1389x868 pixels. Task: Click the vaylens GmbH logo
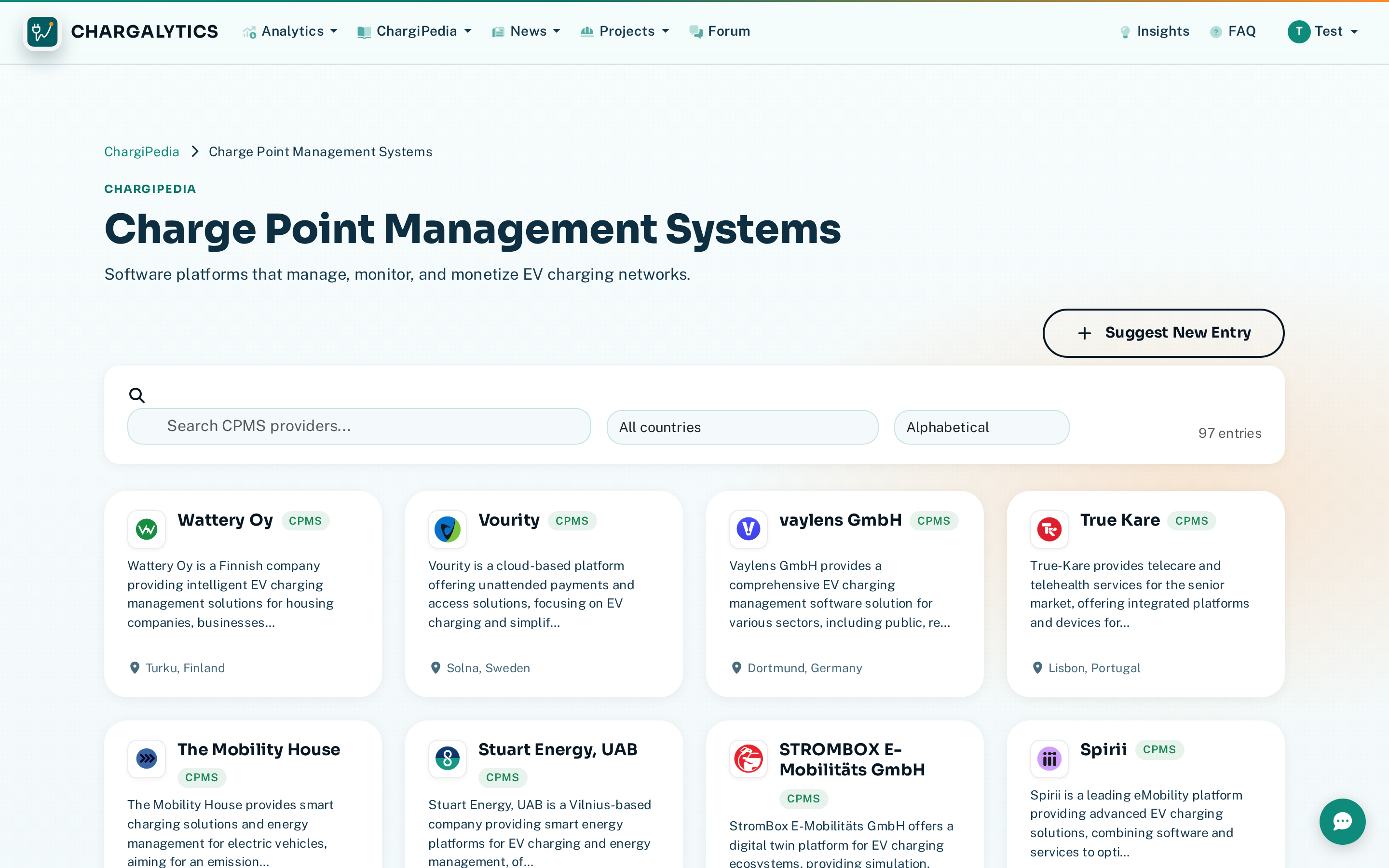pos(748,529)
